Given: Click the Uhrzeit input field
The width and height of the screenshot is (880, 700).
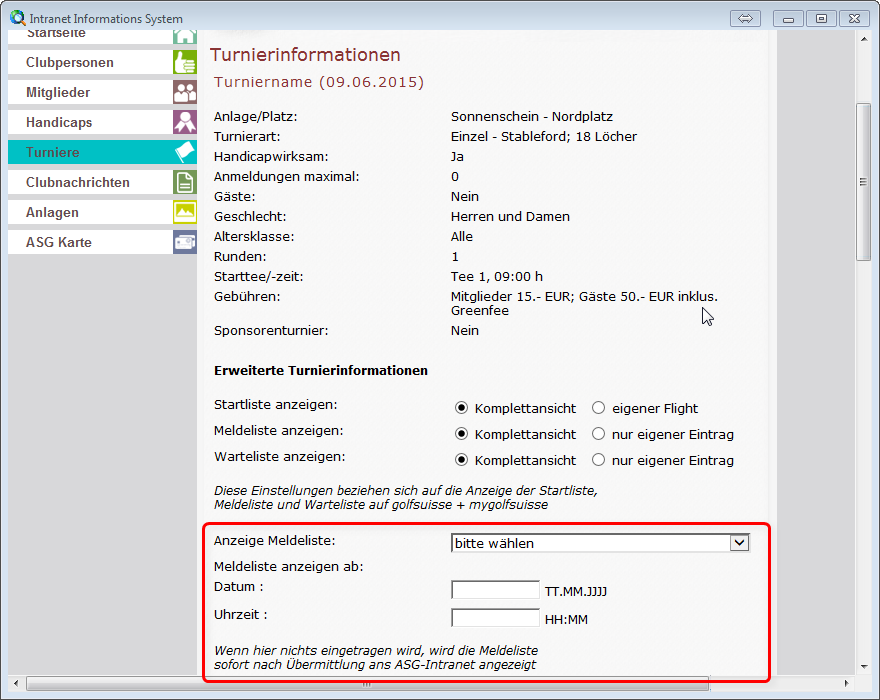Looking at the screenshot, I should 495,618.
